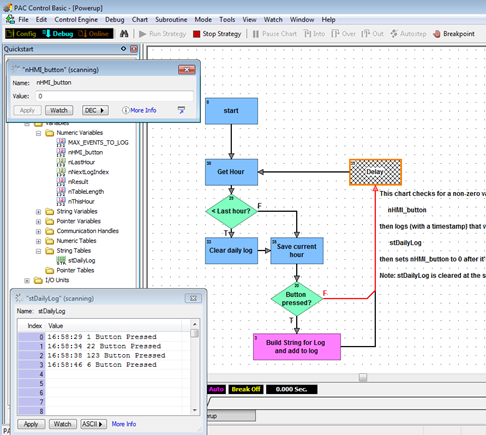
Task: Click the dock icon in nHMI_button dialog
Action: [x=181, y=110]
